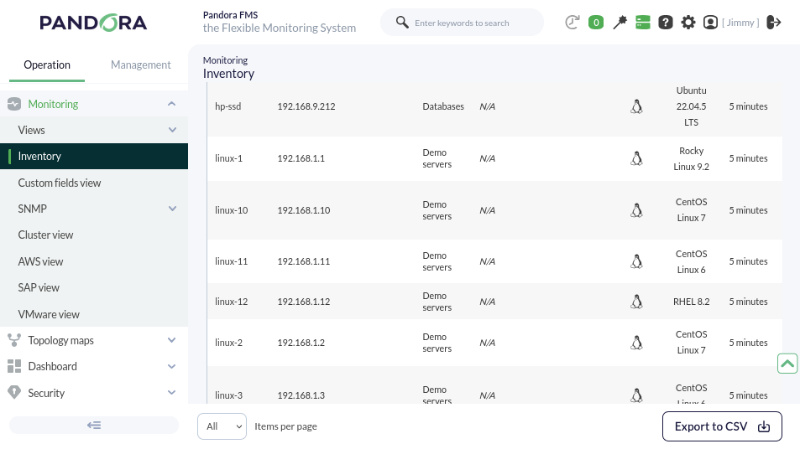Screen dimensions: 800x449
Task: Click the Export to CSV button
Action: coord(722,427)
